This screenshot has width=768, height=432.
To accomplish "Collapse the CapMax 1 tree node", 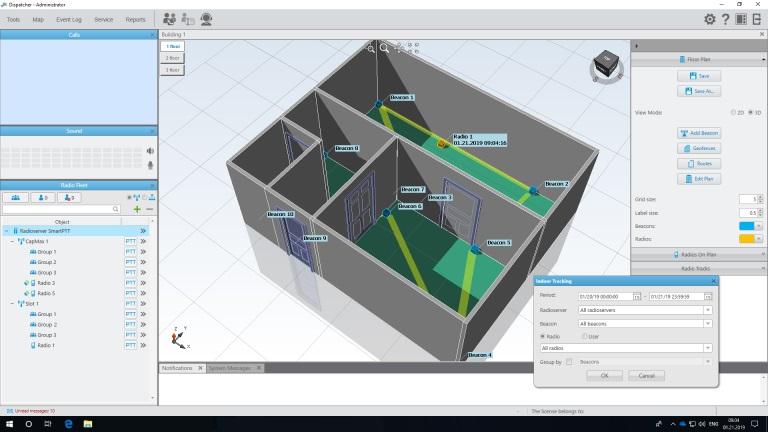I will pyautogui.click(x=13, y=241).
